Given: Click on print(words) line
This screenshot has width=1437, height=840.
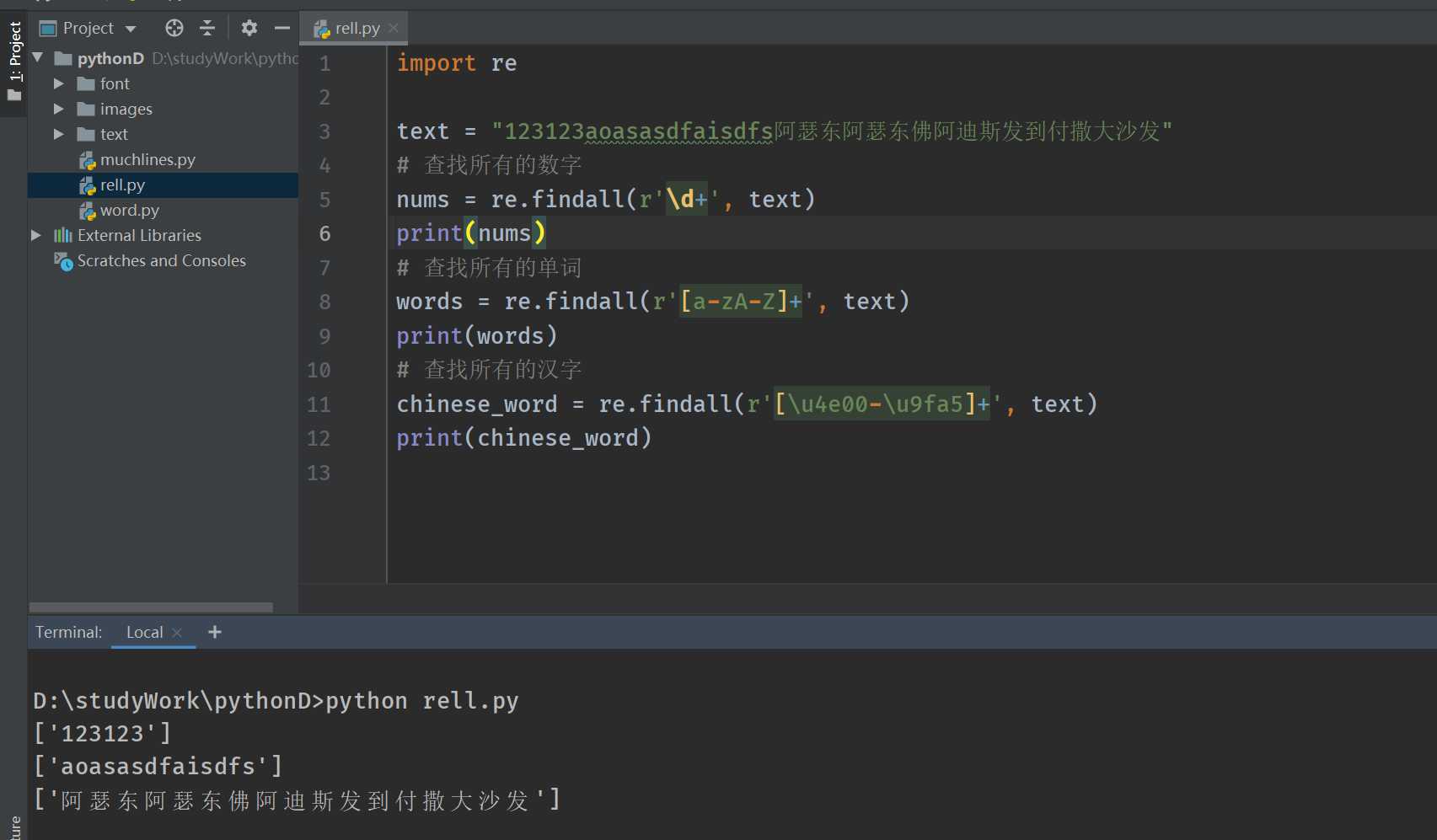Looking at the screenshot, I should pyautogui.click(x=477, y=336).
